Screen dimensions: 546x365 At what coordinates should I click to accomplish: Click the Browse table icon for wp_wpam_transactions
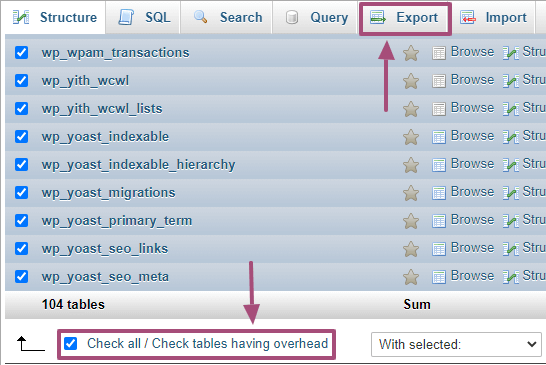(x=439, y=53)
